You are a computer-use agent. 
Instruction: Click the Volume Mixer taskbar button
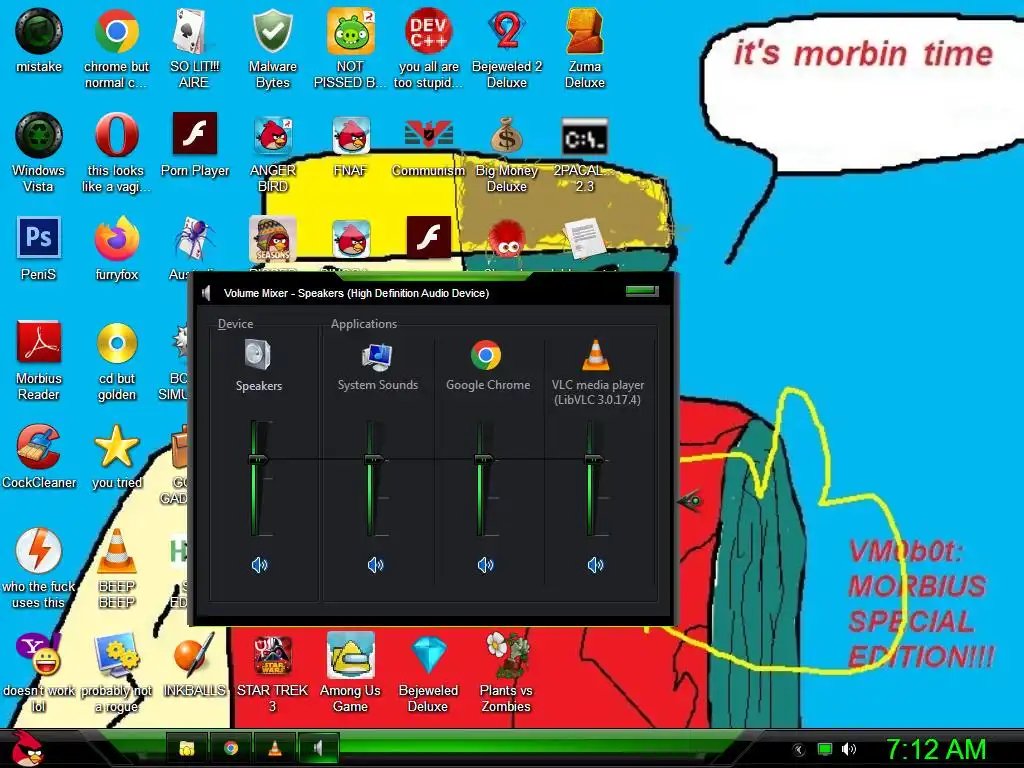point(318,748)
